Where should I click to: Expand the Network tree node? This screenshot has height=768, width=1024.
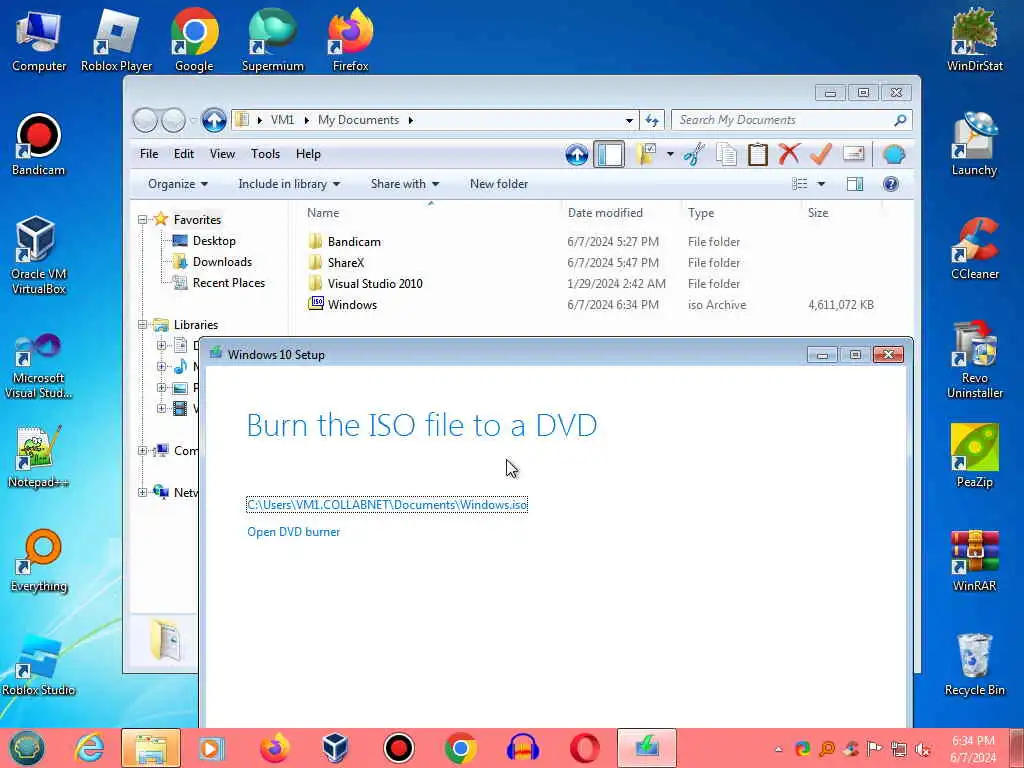click(x=142, y=492)
